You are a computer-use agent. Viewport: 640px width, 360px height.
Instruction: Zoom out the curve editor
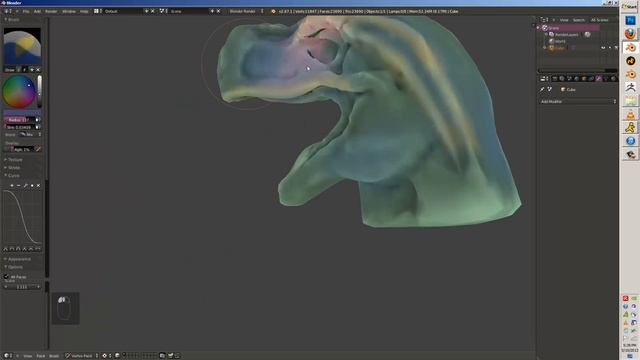18,186
